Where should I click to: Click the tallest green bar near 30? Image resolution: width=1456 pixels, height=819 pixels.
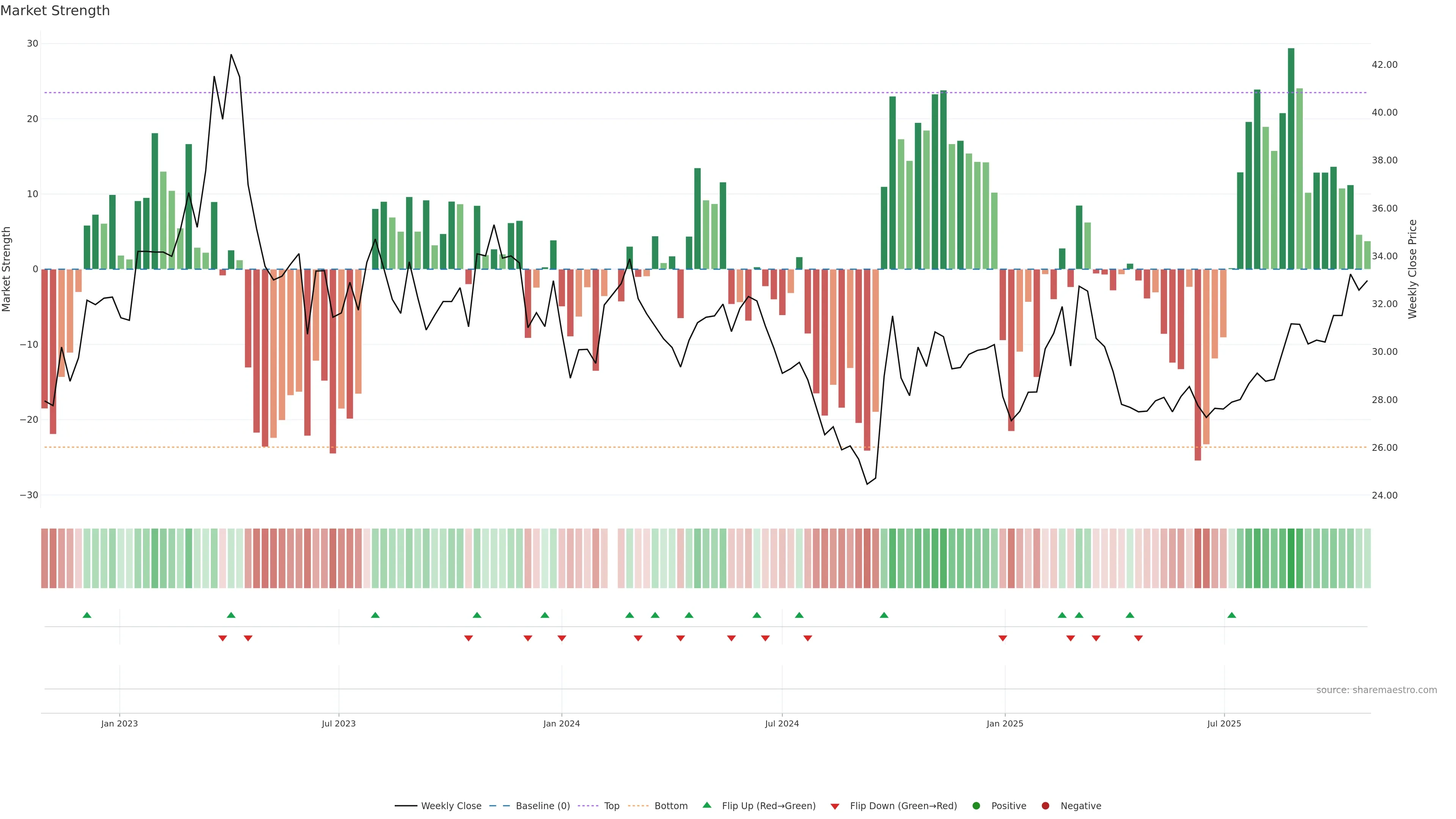click(x=1291, y=158)
